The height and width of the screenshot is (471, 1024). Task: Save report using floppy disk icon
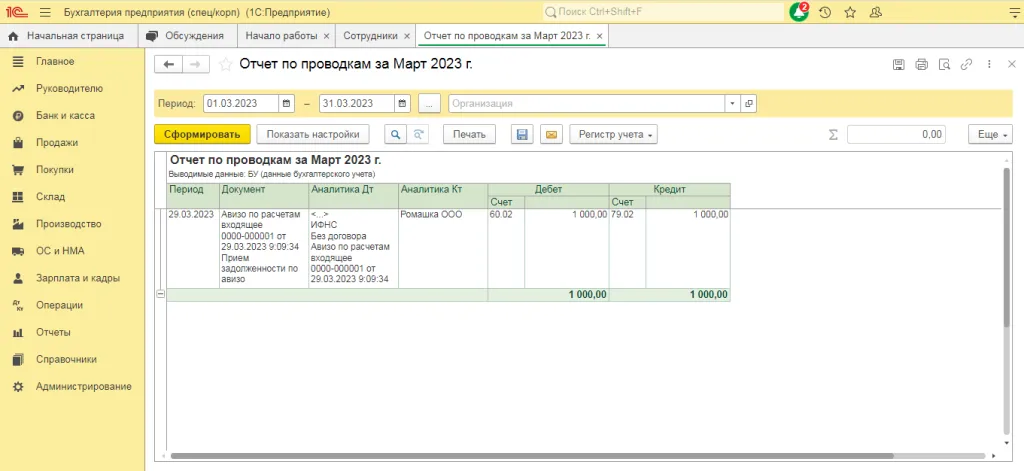pos(520,134)
